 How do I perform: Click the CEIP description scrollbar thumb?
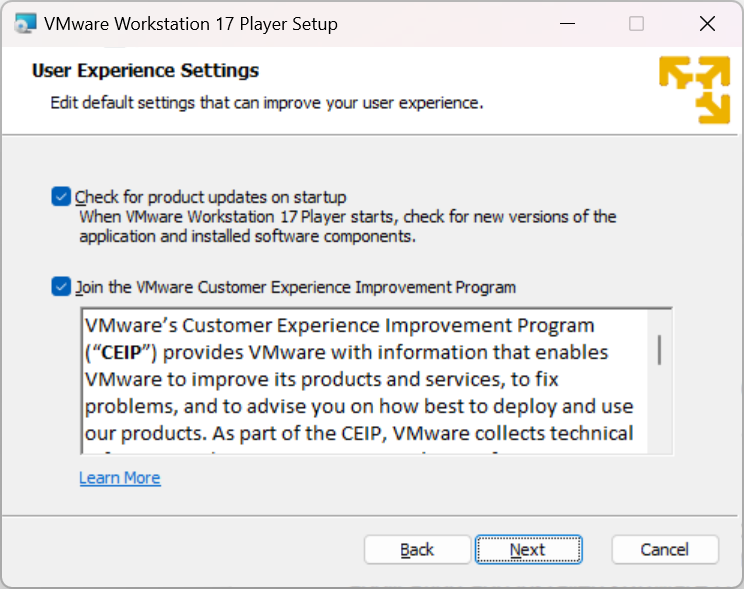(x=659, y=350)
